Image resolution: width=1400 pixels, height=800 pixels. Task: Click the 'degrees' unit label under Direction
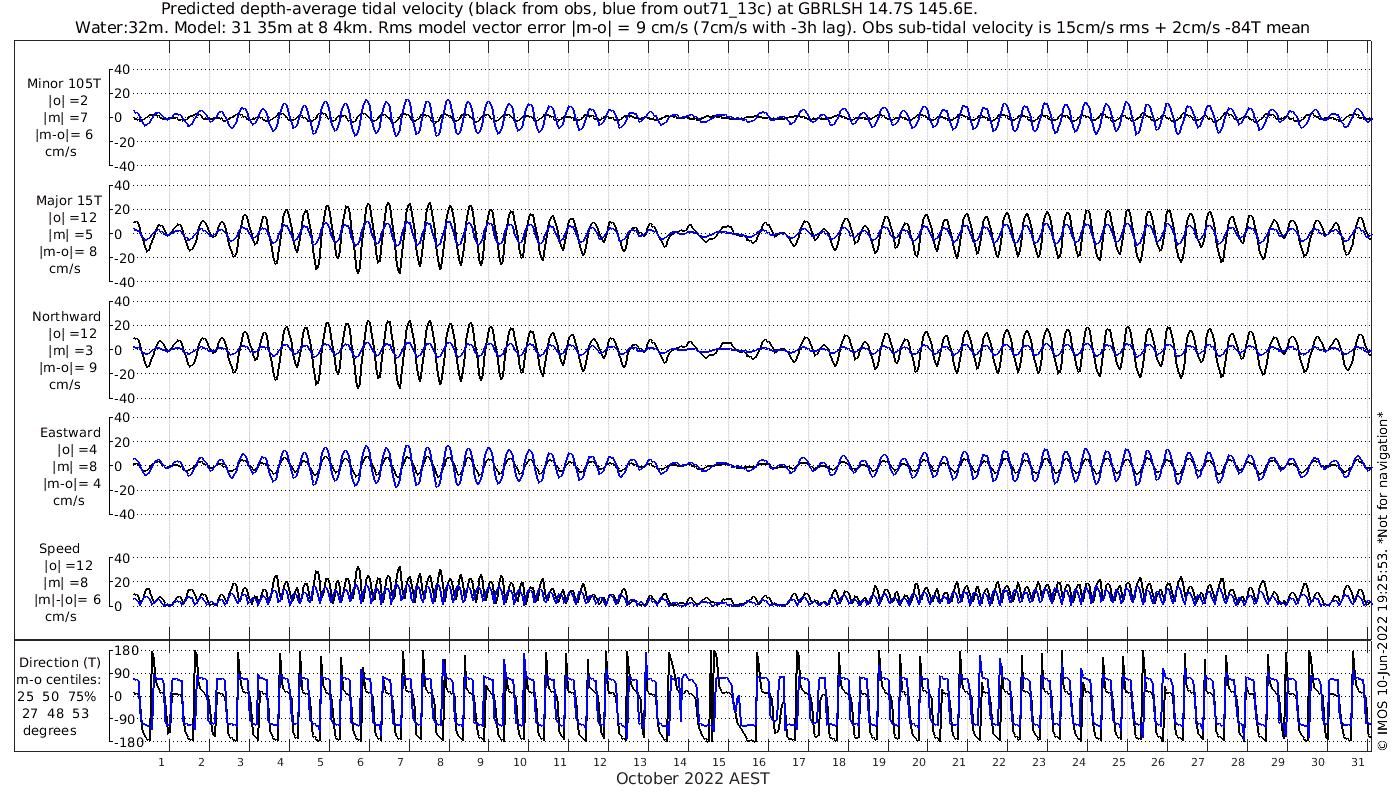51,730
